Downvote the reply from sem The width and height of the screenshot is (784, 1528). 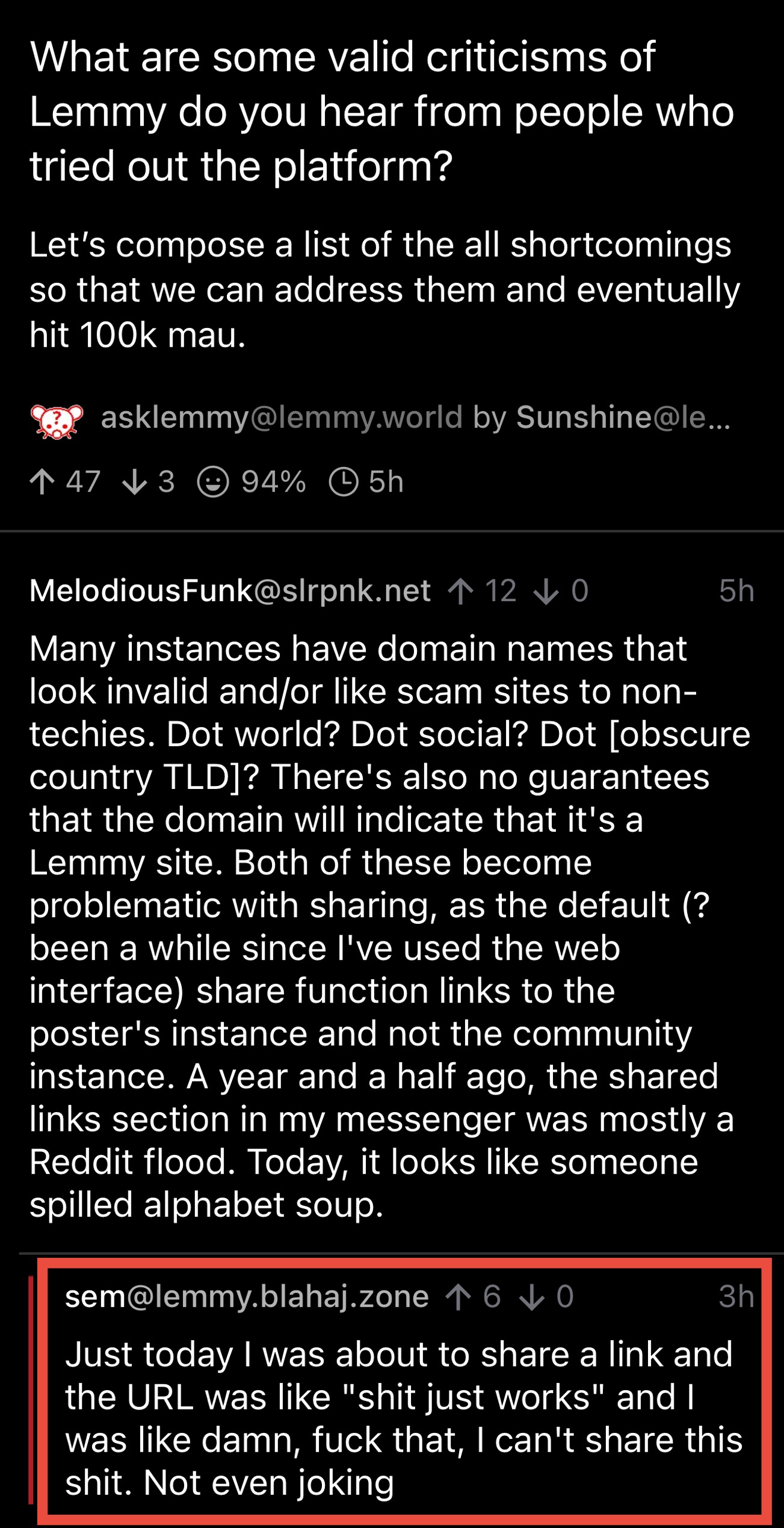click(x=531, y=1297)
